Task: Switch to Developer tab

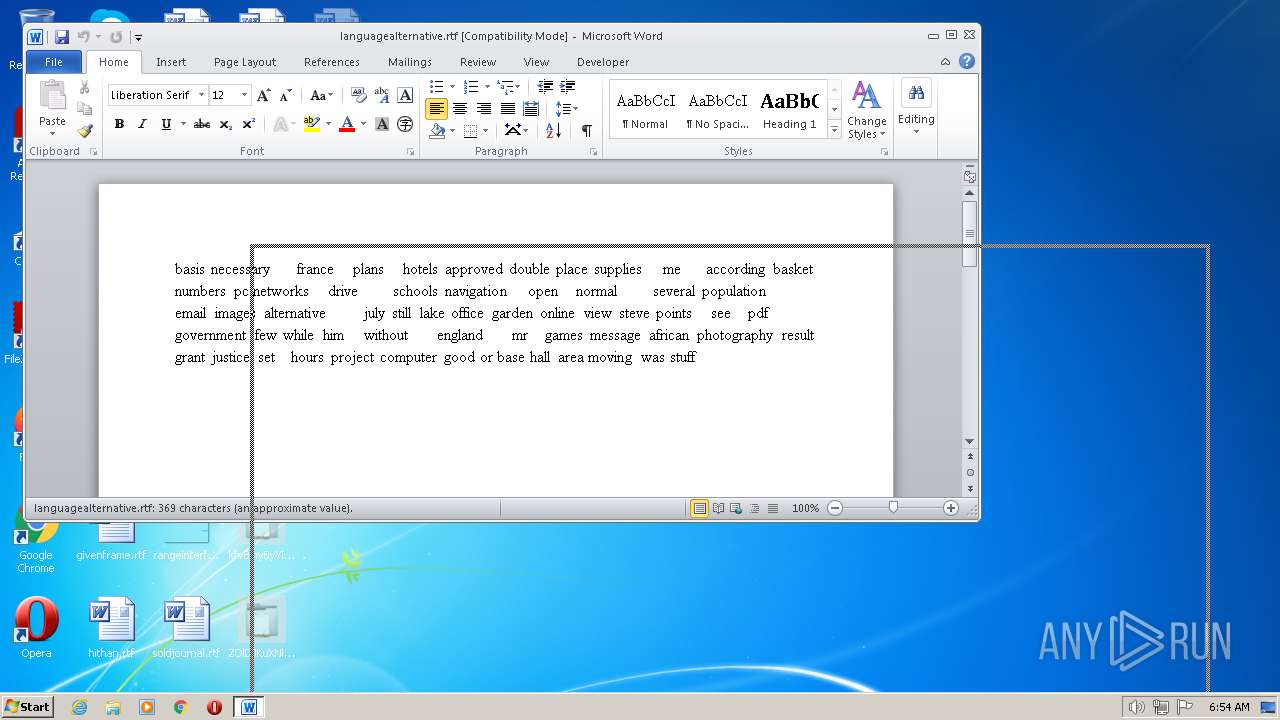Action: point(603,62)
